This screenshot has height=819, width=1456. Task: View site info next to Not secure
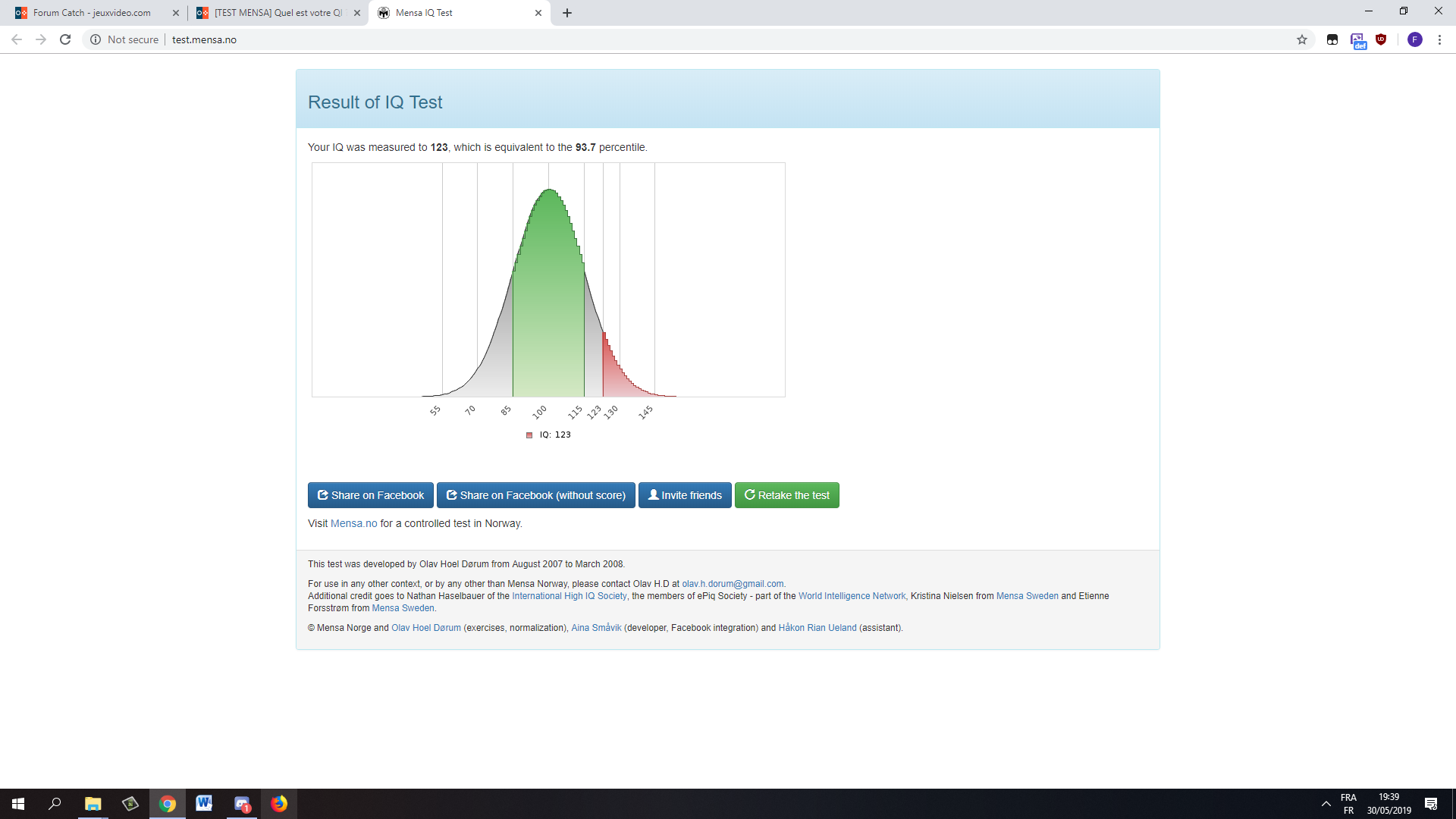pos(96,39)
